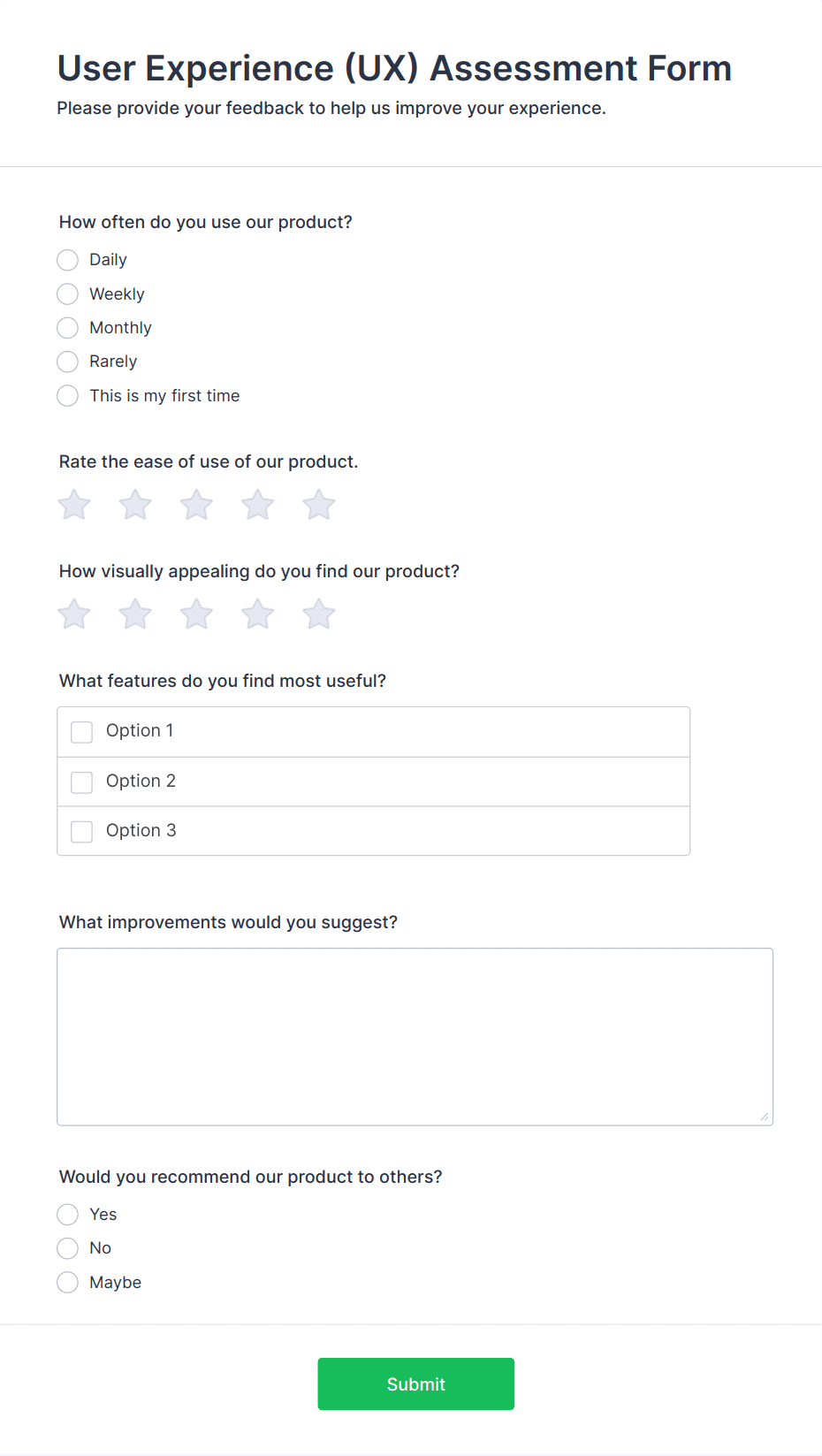Select the Daily usage option
Screen dimensions: 822x1456
[x=68, y=260]
